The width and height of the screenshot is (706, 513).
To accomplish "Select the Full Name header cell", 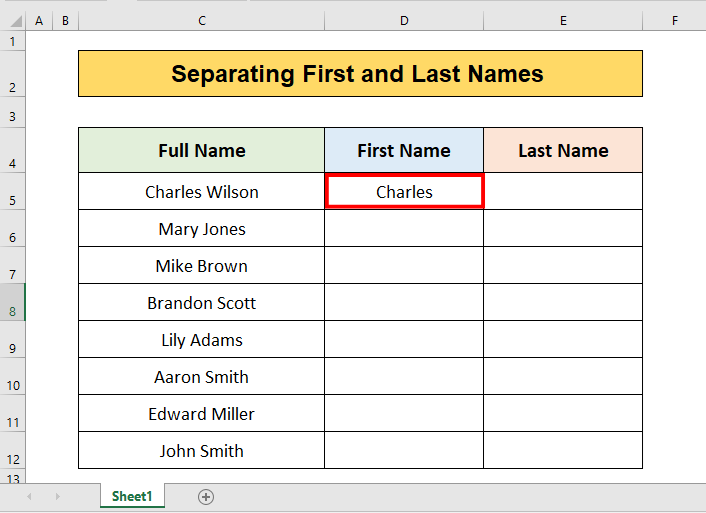I will [x=201, y=151].
